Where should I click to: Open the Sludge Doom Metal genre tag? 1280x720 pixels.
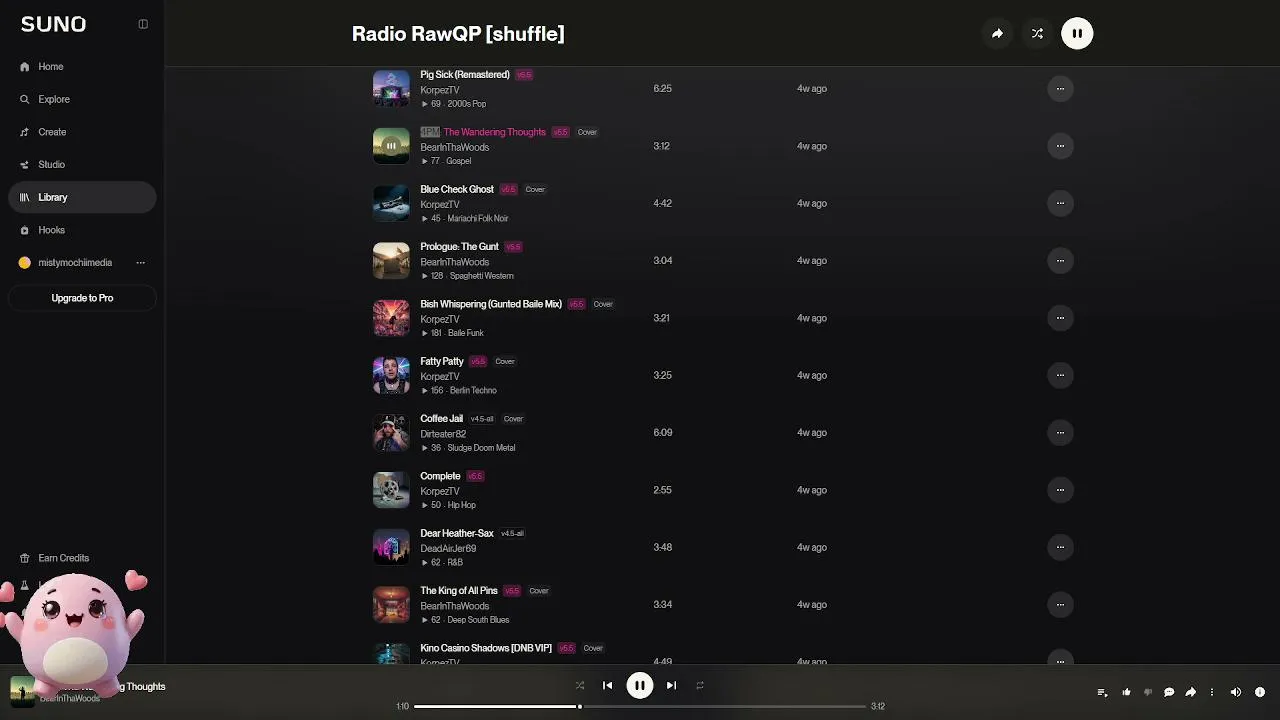pos(481,448)
